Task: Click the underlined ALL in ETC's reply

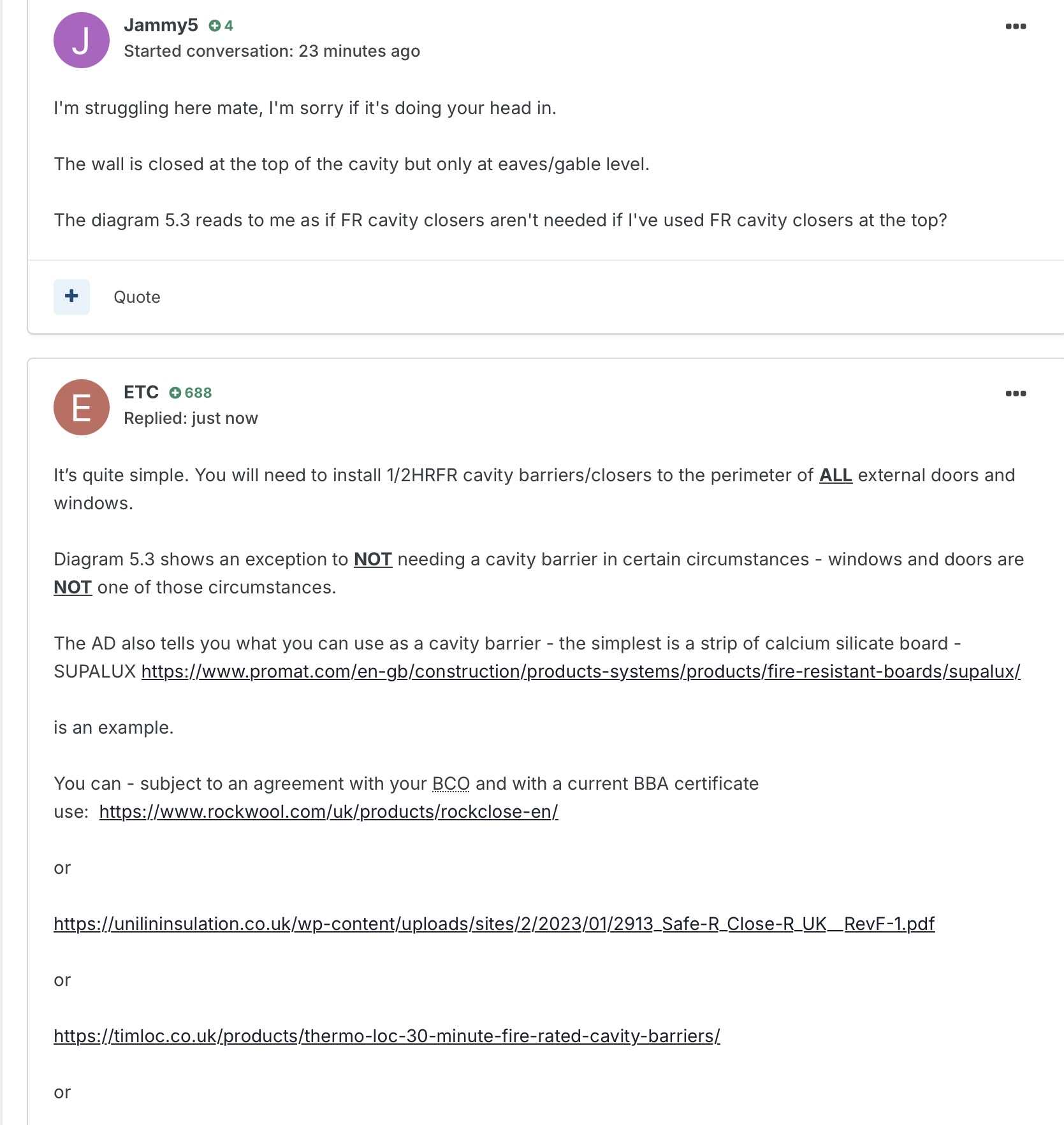Action: 835,475
